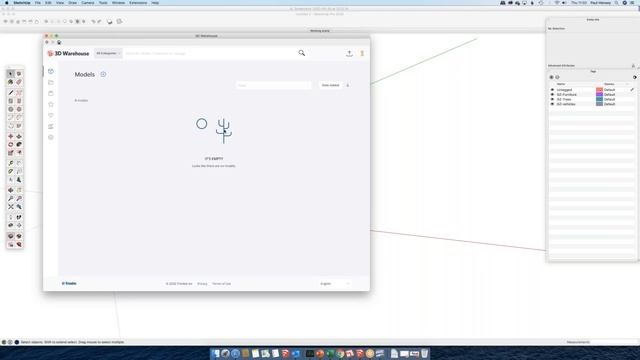Click the 3D Warehouse search magnifier
This screenshot has height=360, width=640.
[x=302, y=53]
